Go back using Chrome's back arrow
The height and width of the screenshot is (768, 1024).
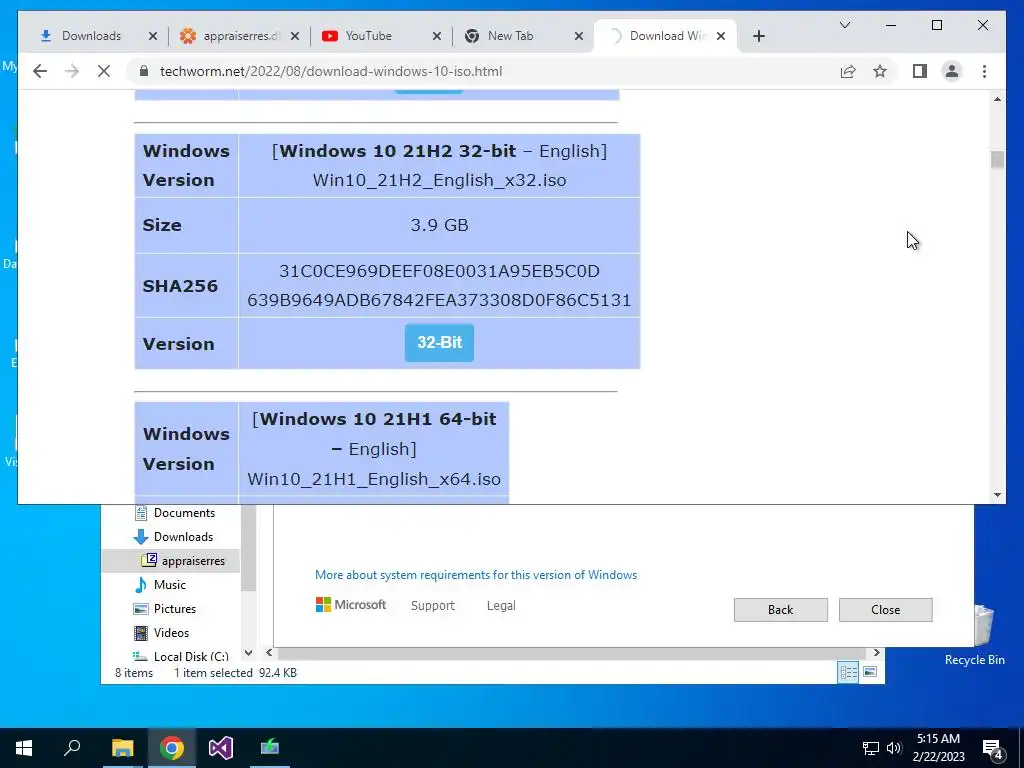pos(40,71)
